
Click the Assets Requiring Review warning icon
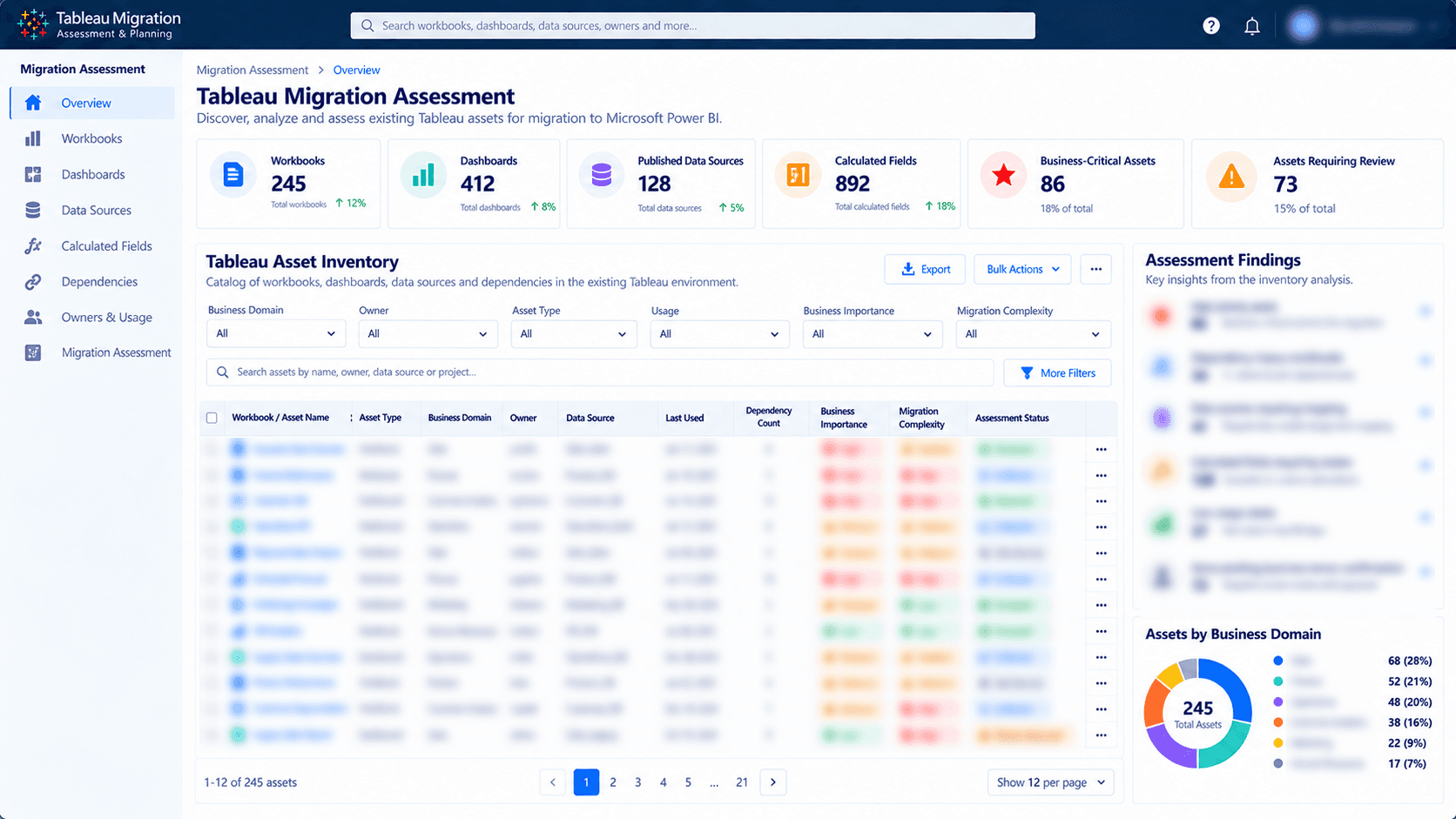(1231, 177)
